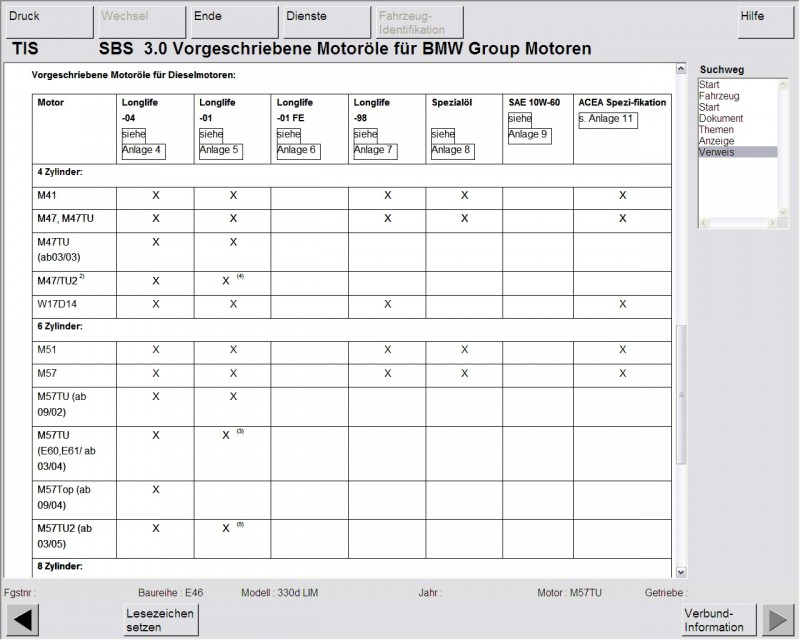Click the 'M57TU (ab 09/02)' row label
800x640 pixels.
tap(62, 404)
